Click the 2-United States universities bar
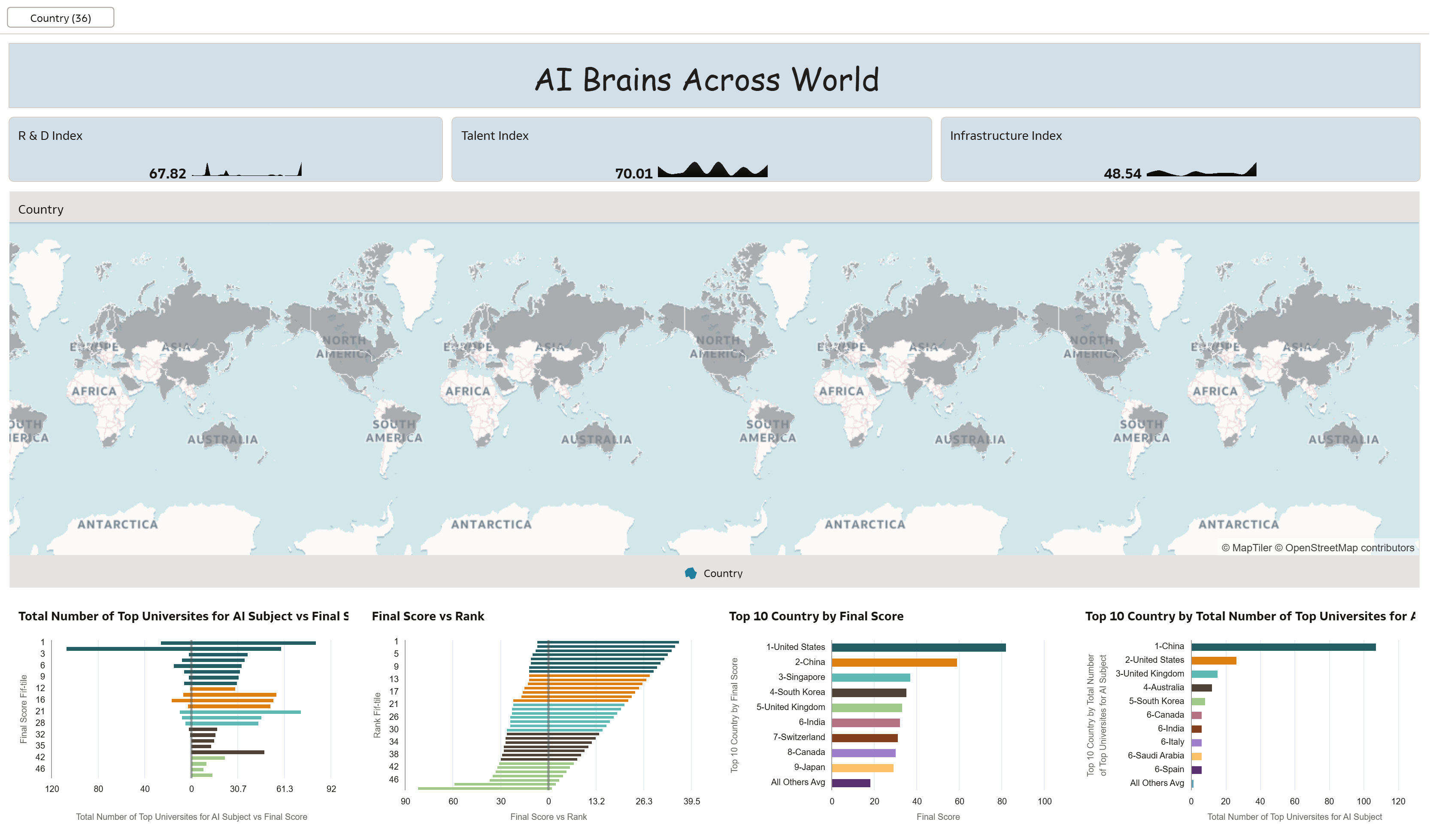The width and height of the screenshot is (1430, 840). [1213, 661]
